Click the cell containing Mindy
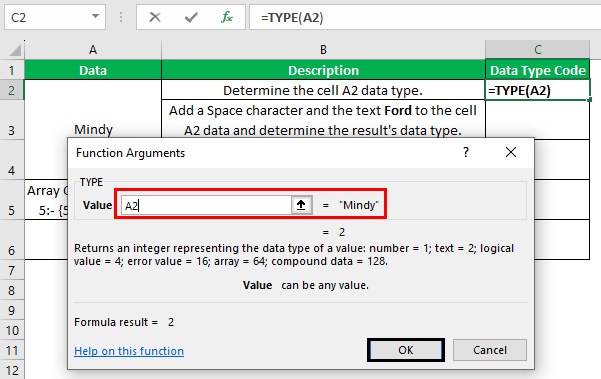 pos(93,130)
